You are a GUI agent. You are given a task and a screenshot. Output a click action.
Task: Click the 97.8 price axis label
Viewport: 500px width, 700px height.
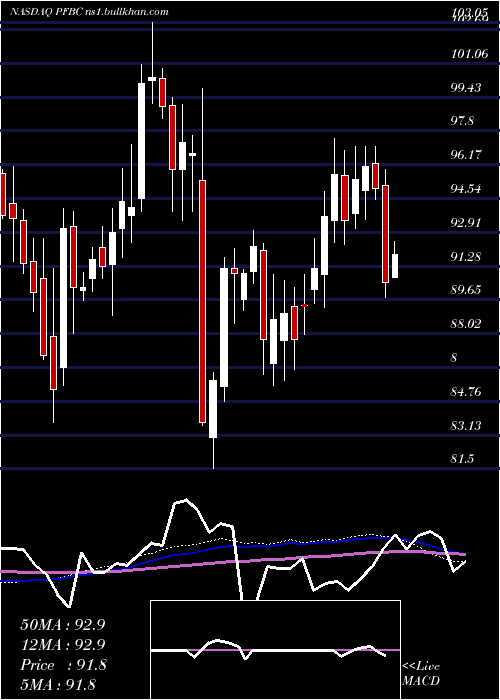[462, 121]
